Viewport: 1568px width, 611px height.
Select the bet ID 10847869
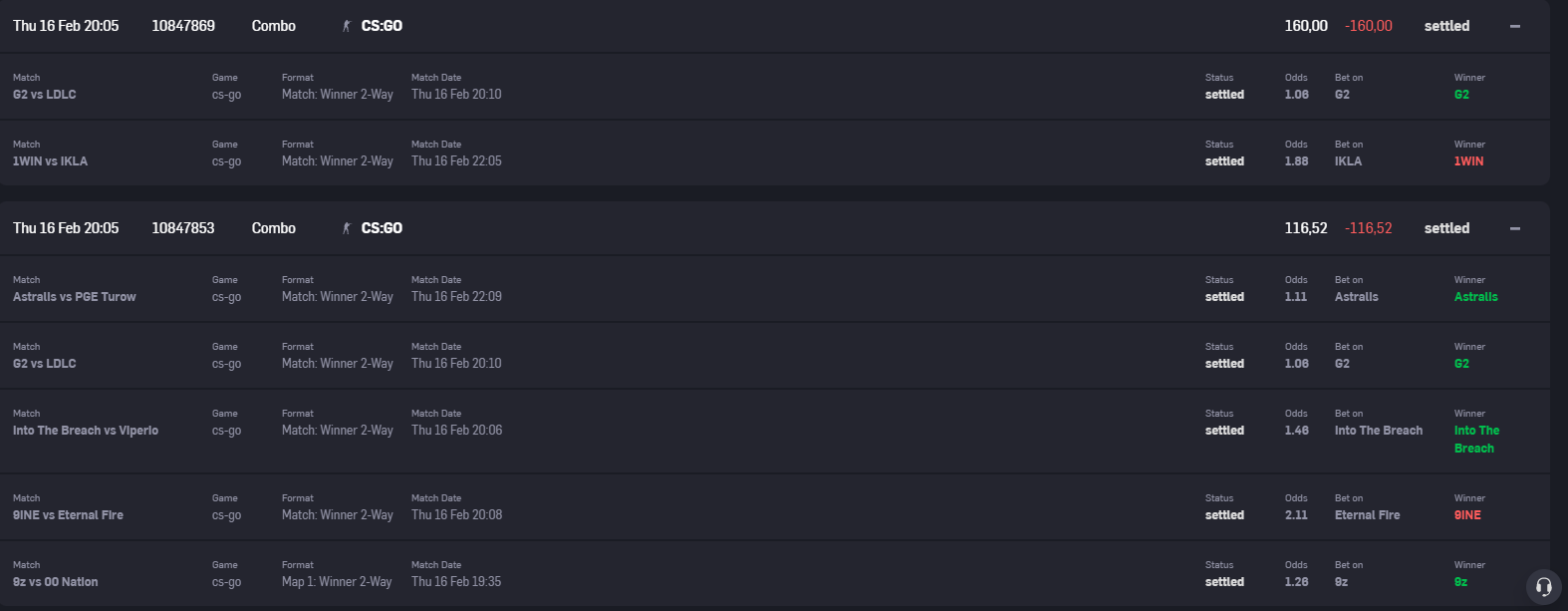[183, 26]
